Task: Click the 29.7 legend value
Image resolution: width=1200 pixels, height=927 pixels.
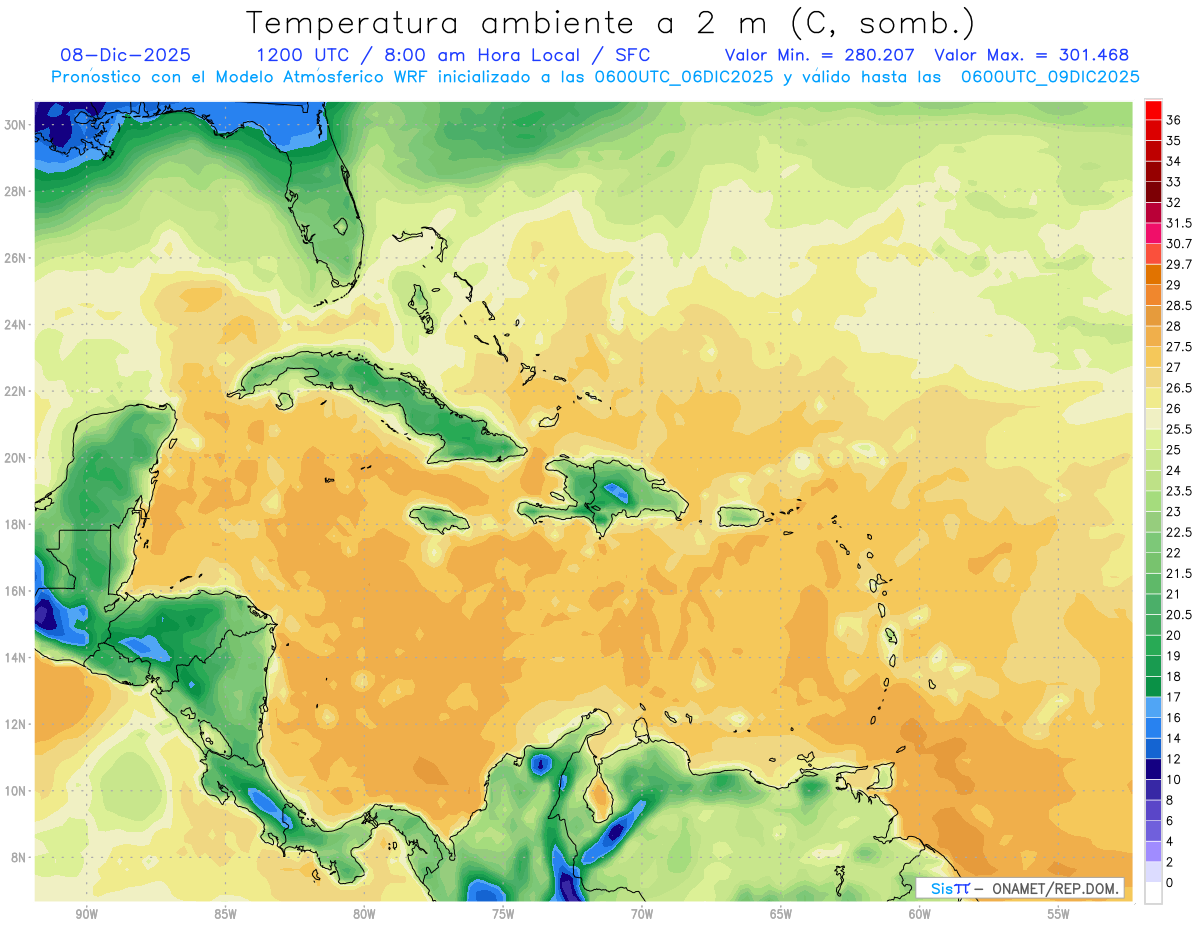Action: pos(1180,264)
